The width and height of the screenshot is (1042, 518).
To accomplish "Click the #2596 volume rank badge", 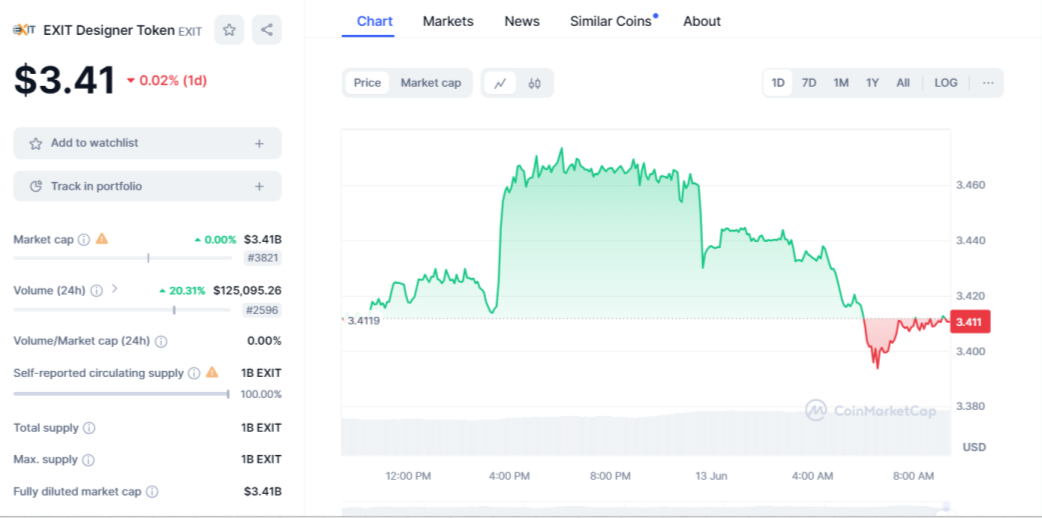I will pos(262,310).
